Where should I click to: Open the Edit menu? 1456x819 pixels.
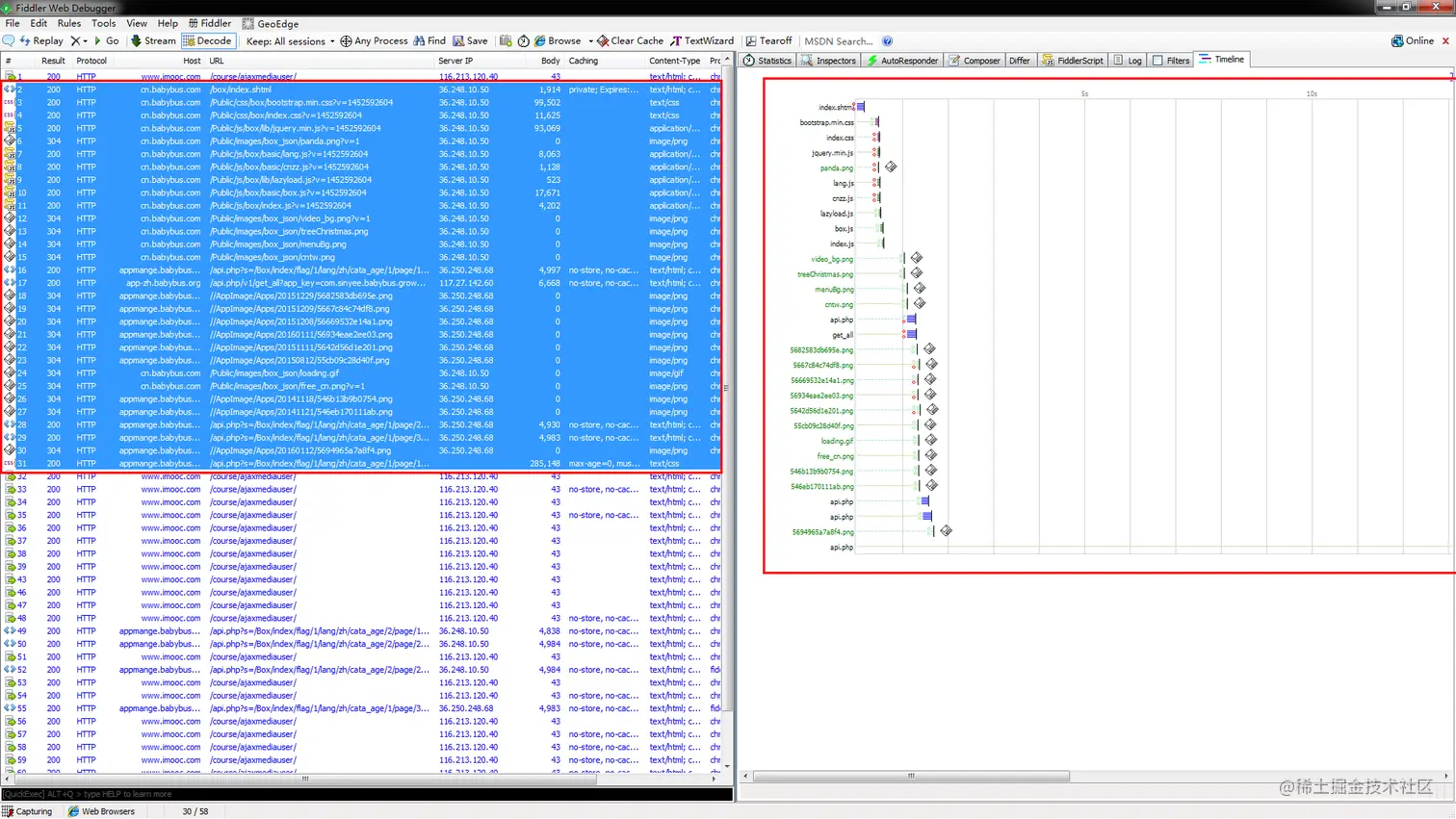39,23
